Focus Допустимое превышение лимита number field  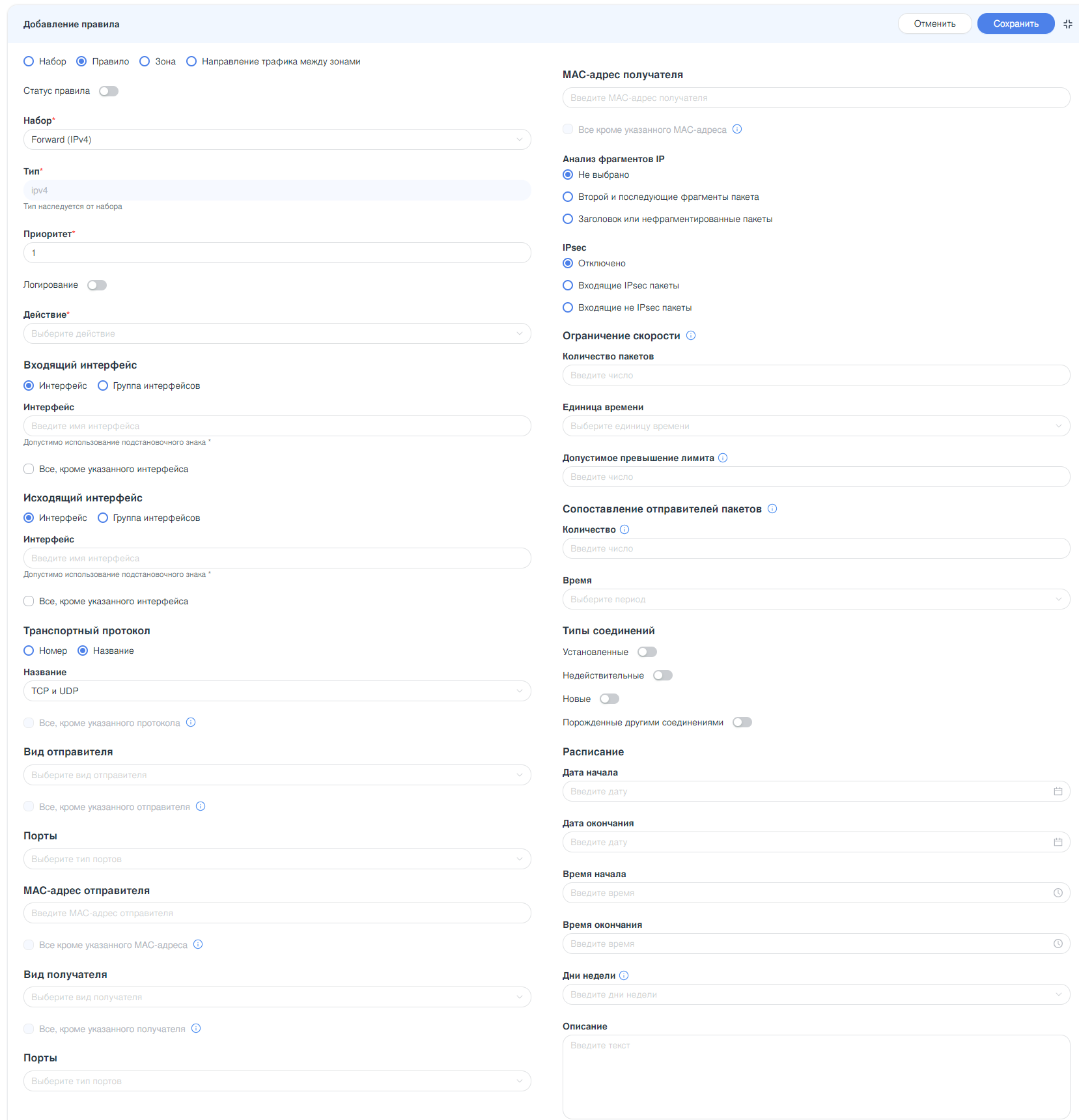817,477
